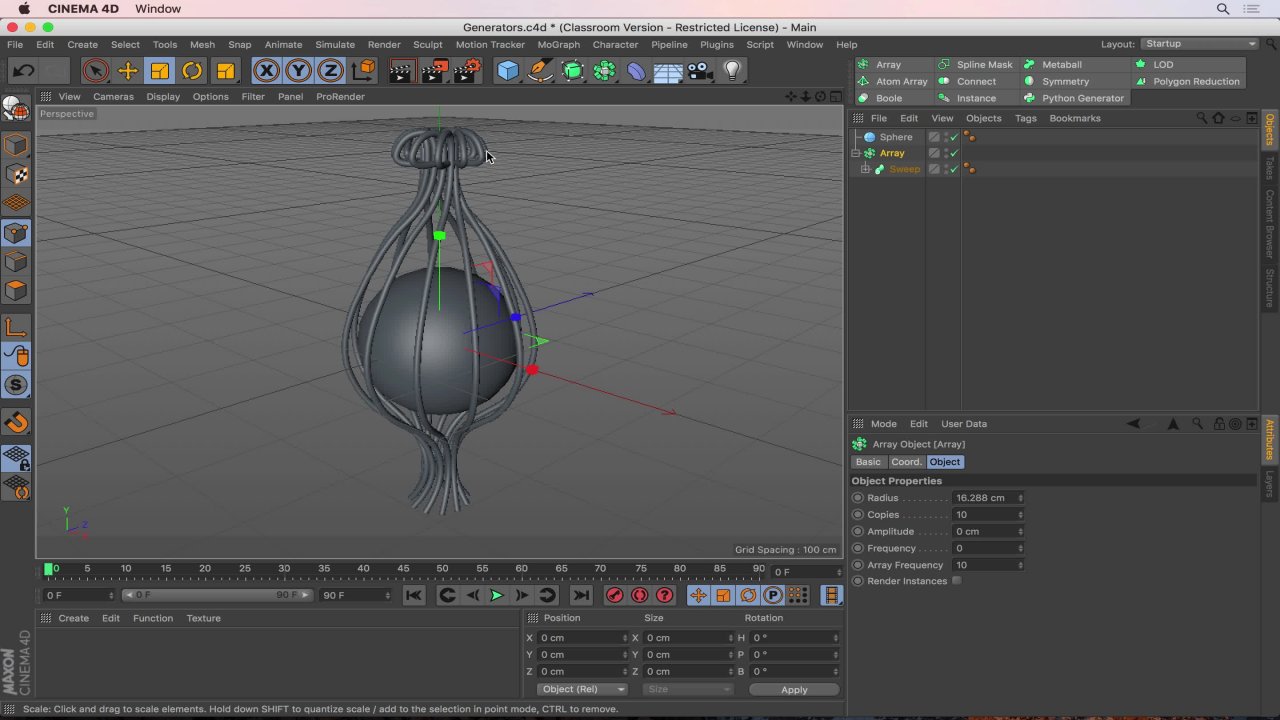Open the Sculpt menu
The height and width of the screenshot is (720, 1280).
point(427,44)
